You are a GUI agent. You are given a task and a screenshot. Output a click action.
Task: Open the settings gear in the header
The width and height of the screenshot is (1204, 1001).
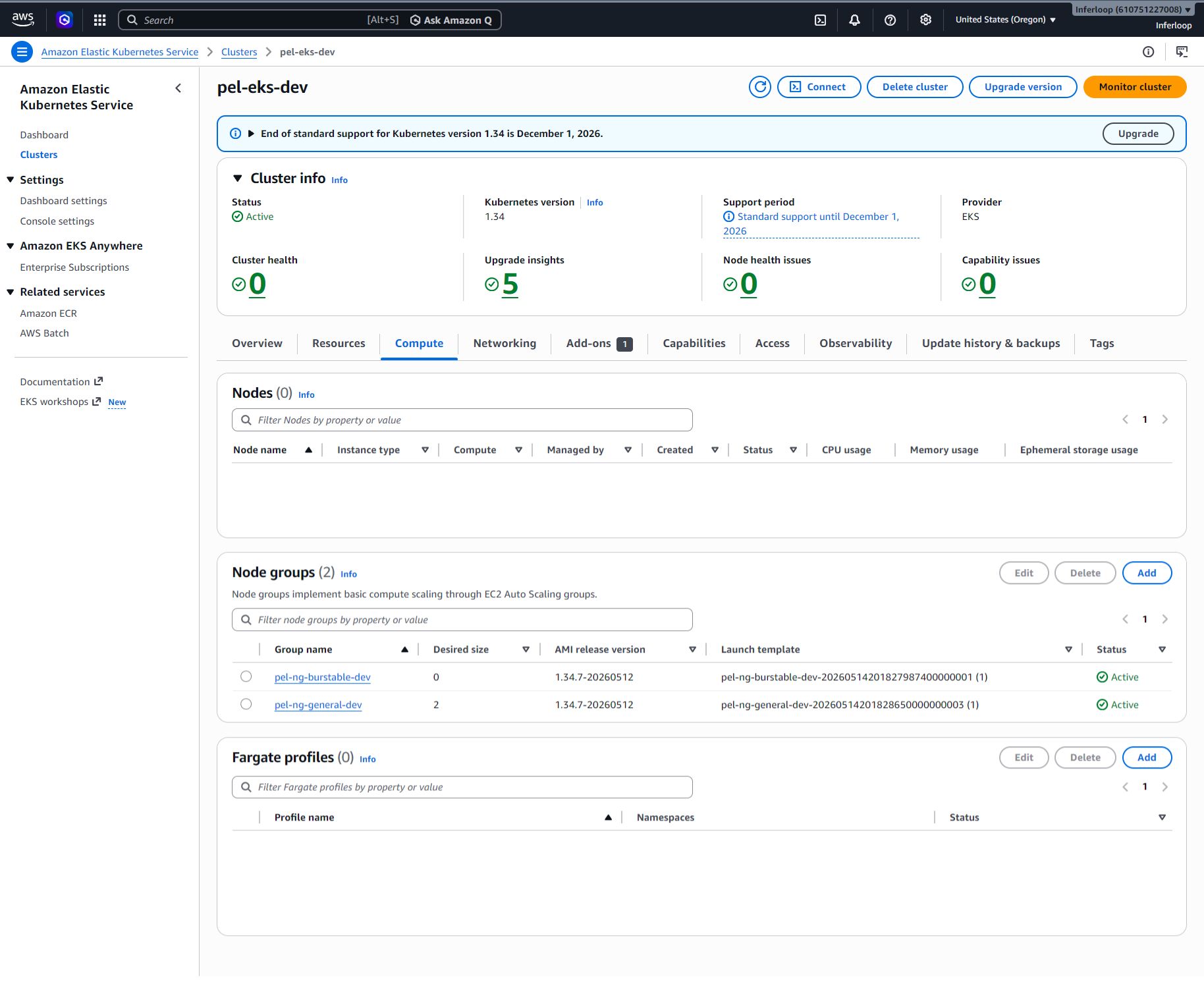(x=925, y=20)
